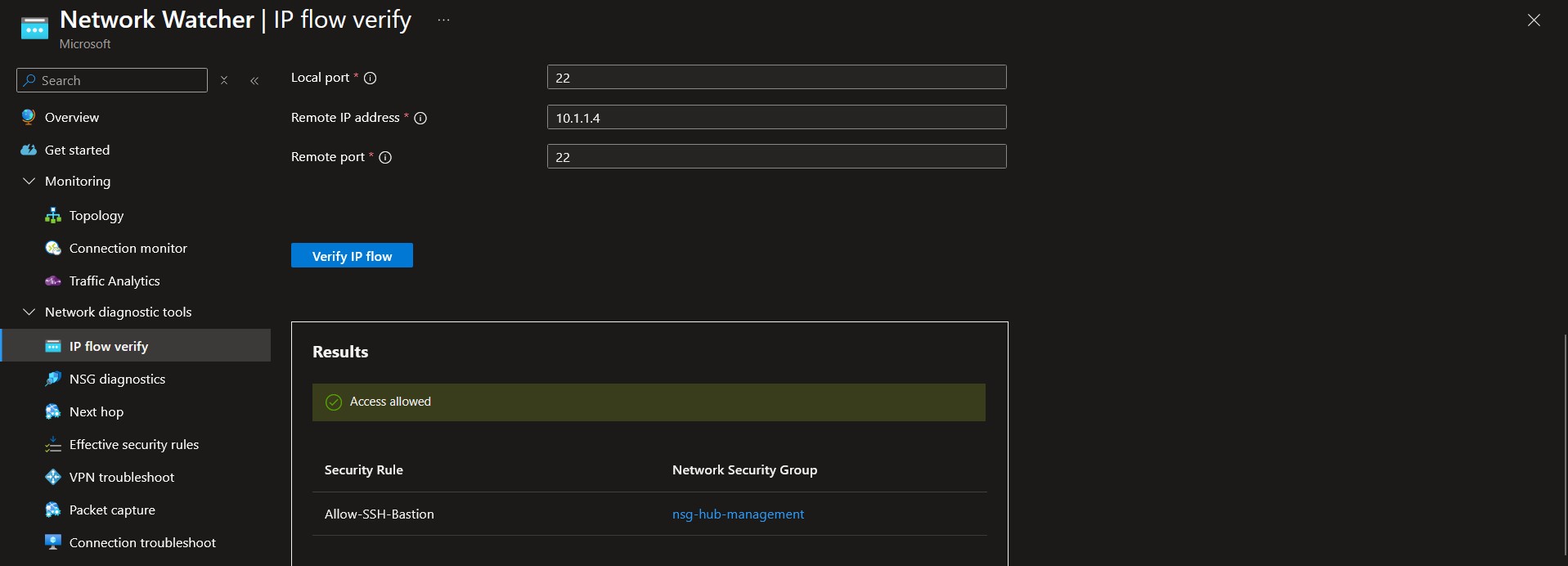Click the VPN troubleshoot icon
Image resolution: width=1568 pixels, height=566 pixels.
click(x=53, y=477)
